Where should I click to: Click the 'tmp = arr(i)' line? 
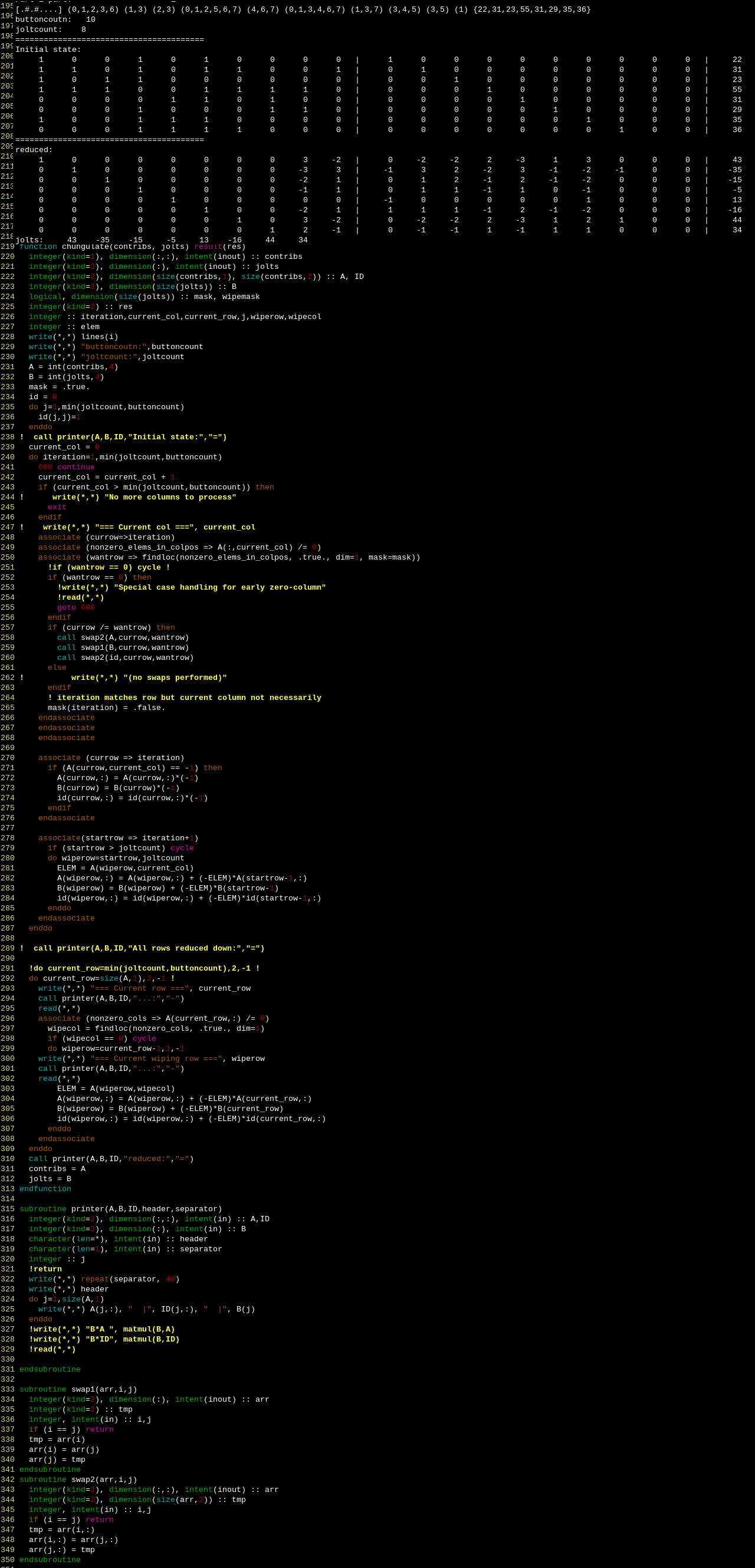[x=57, y=1439]
